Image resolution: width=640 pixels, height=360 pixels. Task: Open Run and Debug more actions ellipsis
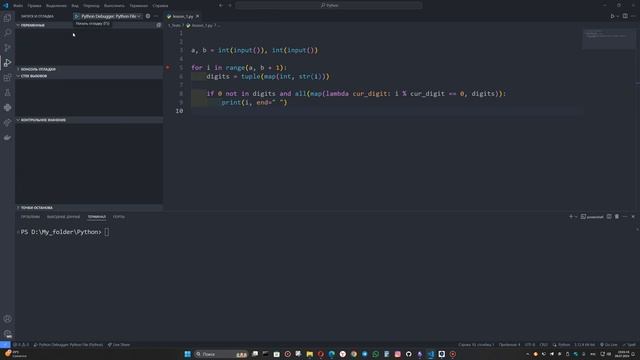[x=156, y=16]
